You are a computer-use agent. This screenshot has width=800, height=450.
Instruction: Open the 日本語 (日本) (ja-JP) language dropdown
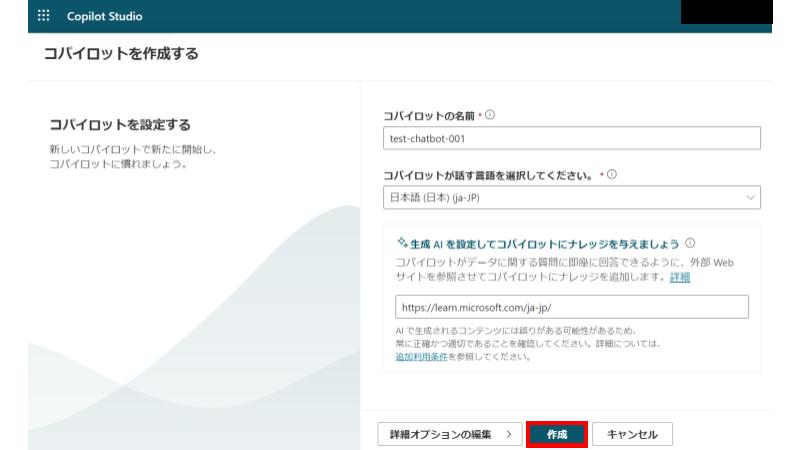[571, 197]
